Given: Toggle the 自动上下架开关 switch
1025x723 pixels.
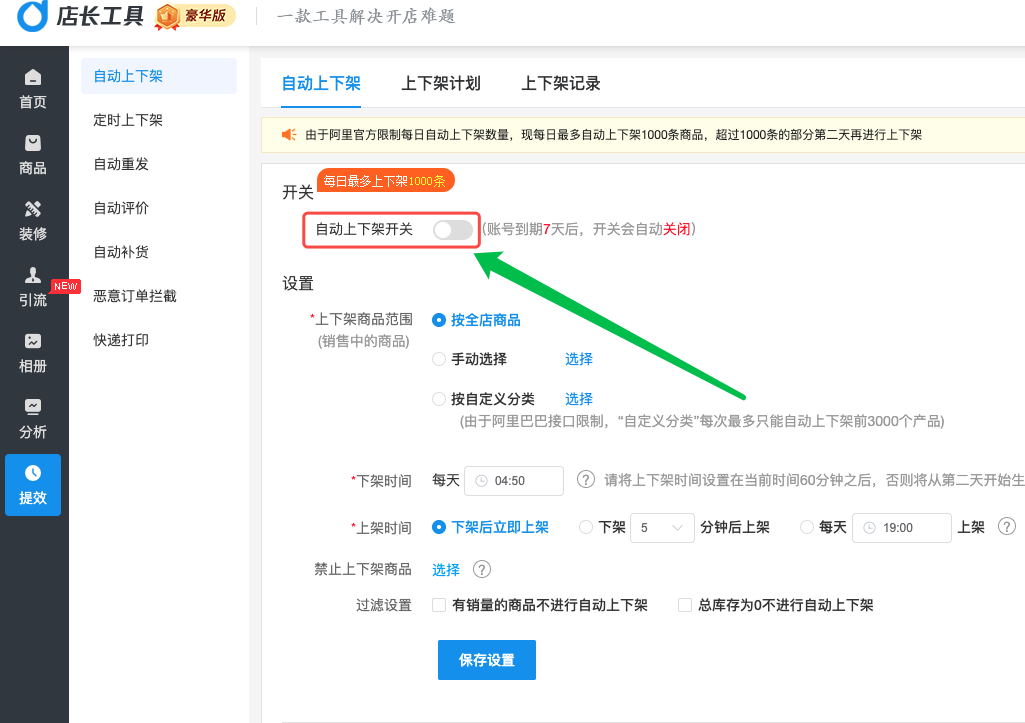Looking at the screenshot, I should (x=453, y=229).
